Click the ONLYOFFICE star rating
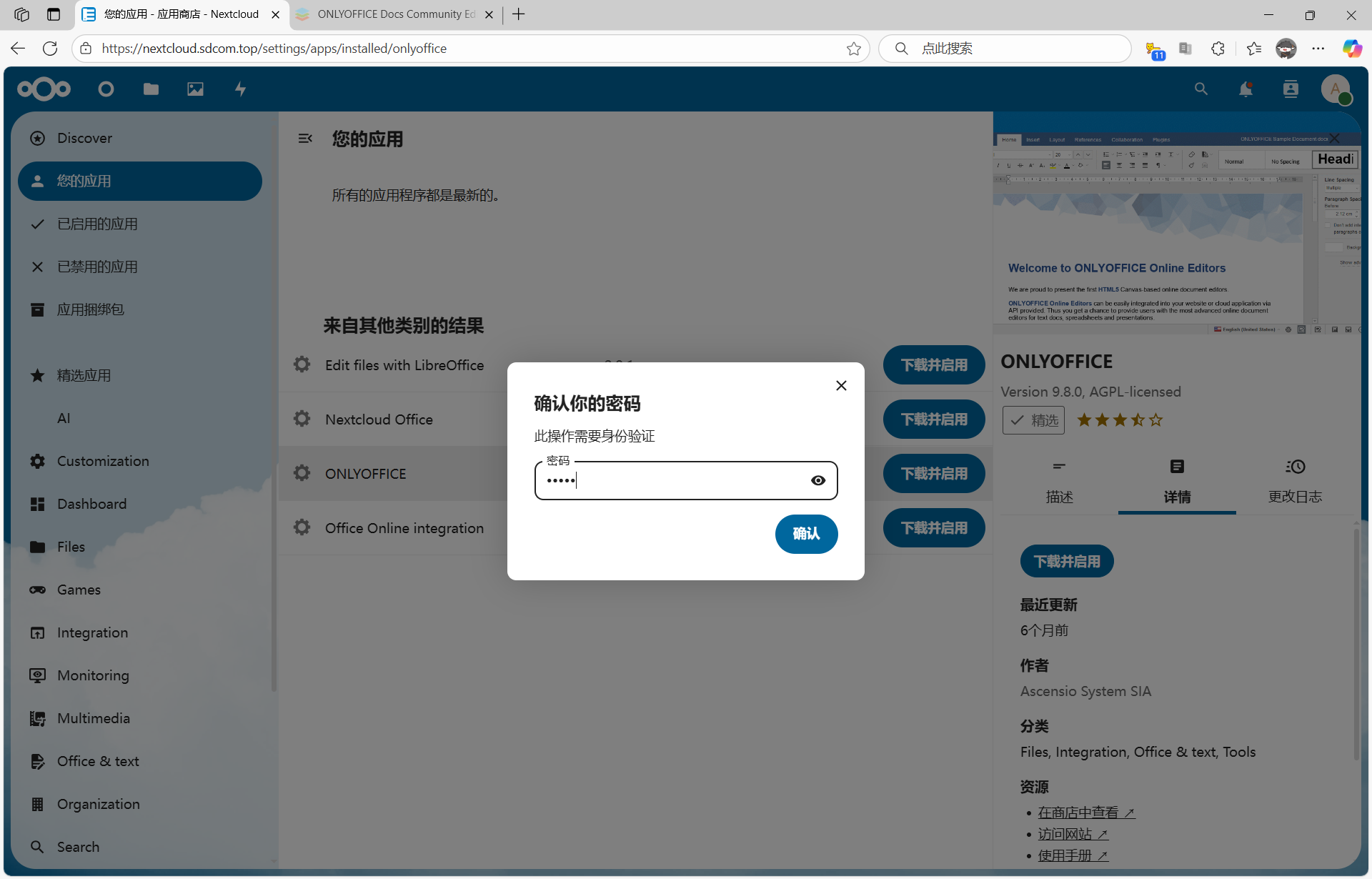Viewport: 1372px width, 879px height. pos(1120,420)
